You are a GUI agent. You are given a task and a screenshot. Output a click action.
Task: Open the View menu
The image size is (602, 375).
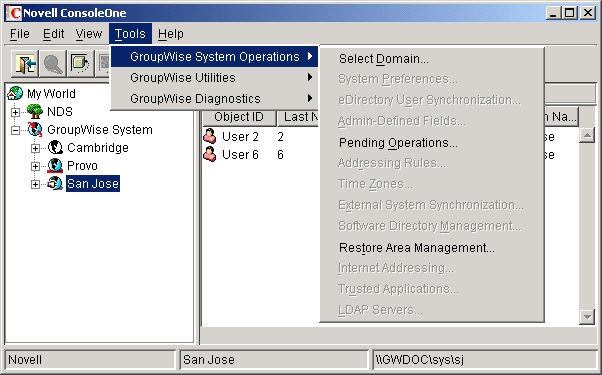(89, 34)
